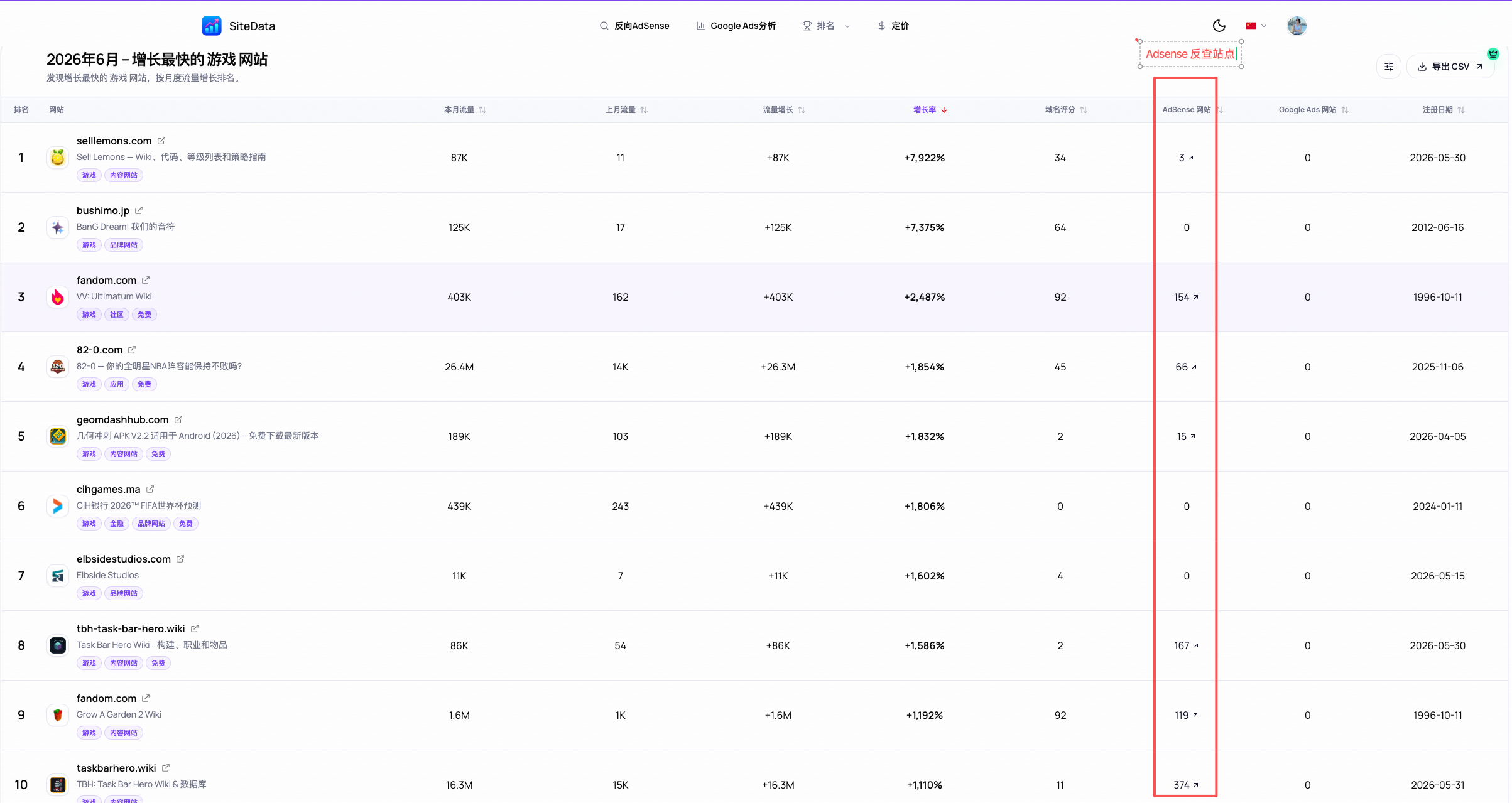The width and height of the screenshot is (1512, 803).
Task: Click the page heading 2026年6月 – 增长最快的 游戏 网站
Action: tap(157, 60)
